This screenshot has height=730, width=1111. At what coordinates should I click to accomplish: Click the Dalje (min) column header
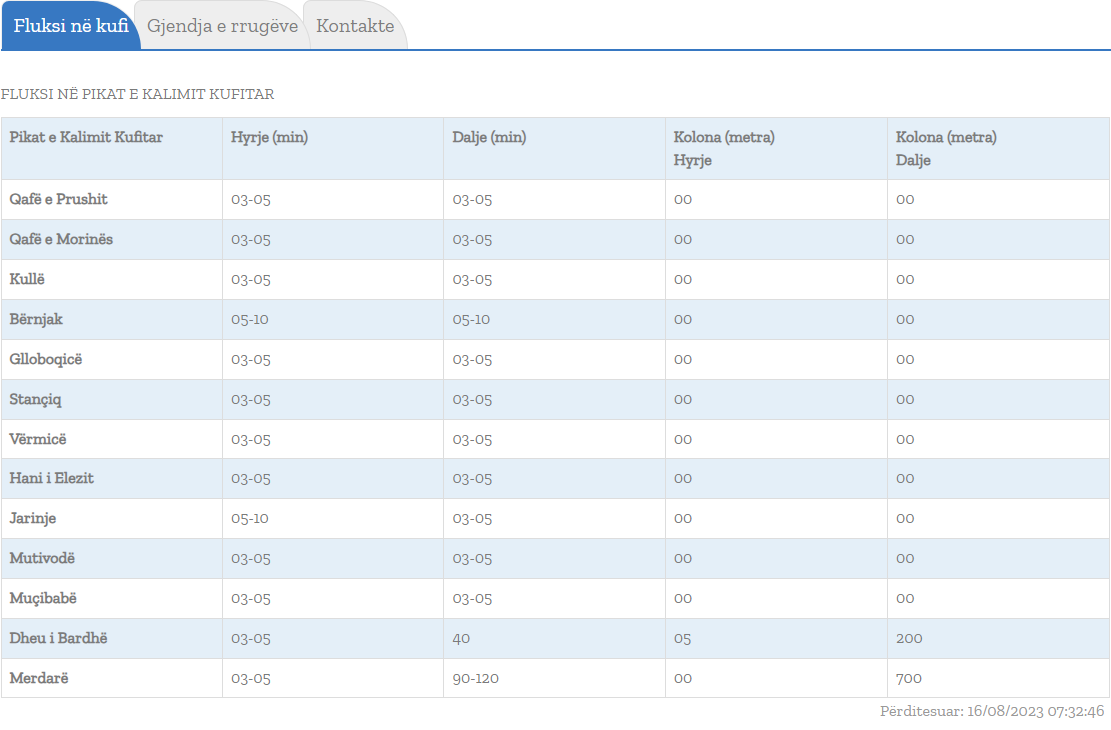489,137
